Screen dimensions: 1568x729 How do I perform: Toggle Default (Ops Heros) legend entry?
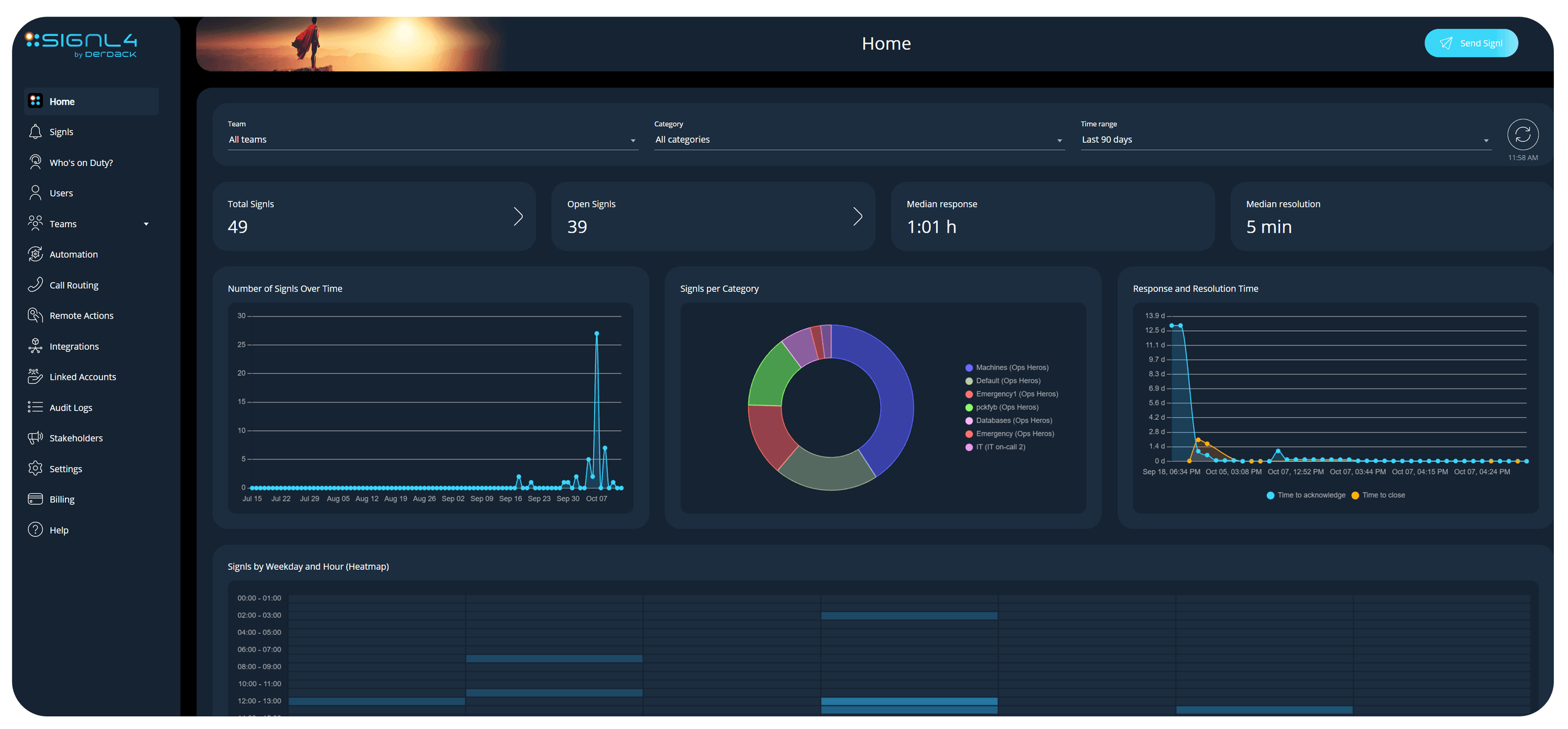[1003, 381]
